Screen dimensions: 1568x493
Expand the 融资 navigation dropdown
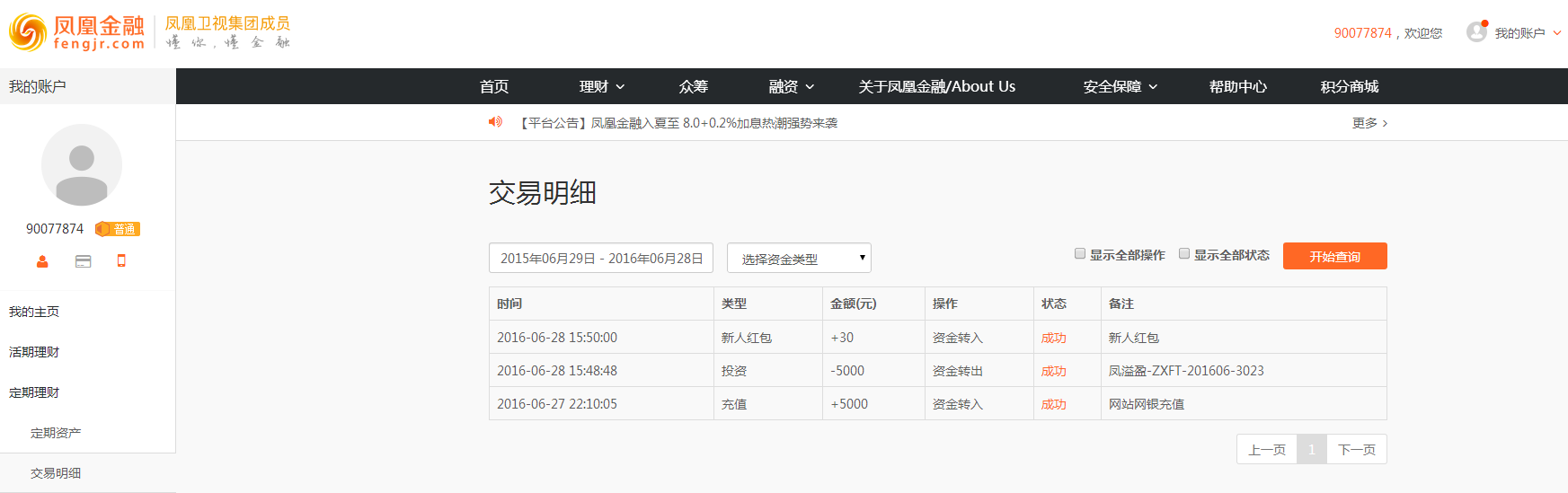click(792, 86)
